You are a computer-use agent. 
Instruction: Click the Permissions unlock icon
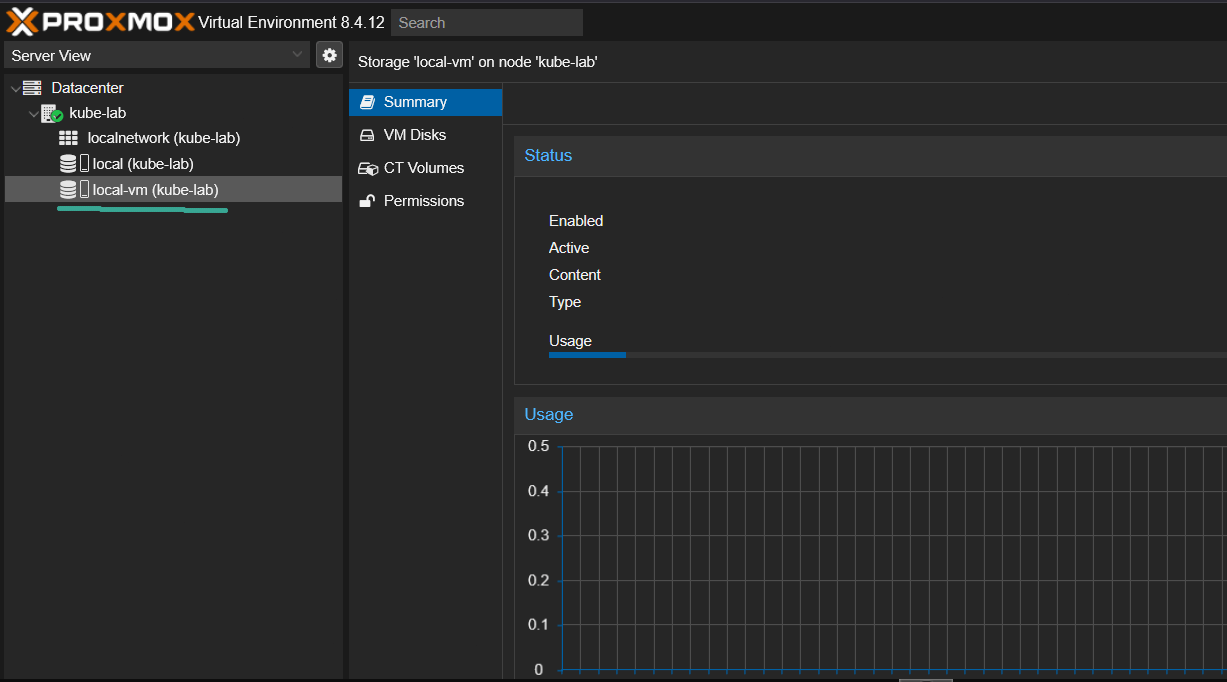367,201
